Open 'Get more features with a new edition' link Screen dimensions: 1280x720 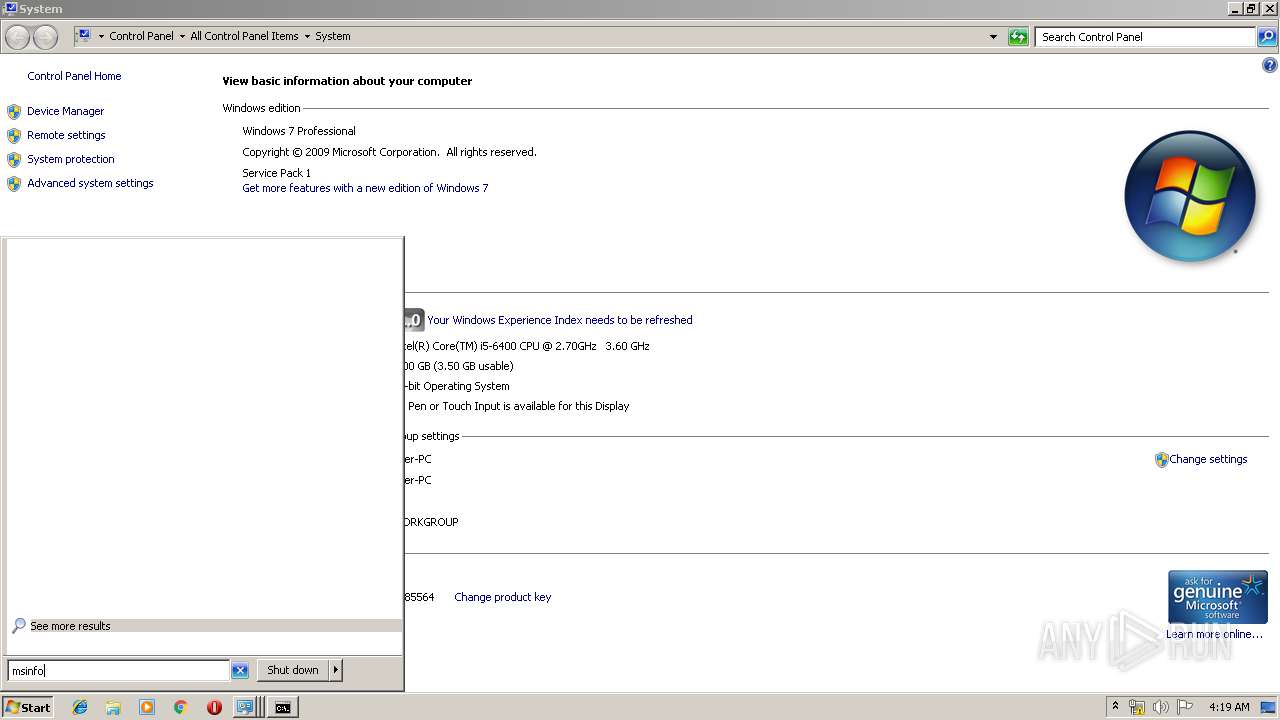coord(365,188)
